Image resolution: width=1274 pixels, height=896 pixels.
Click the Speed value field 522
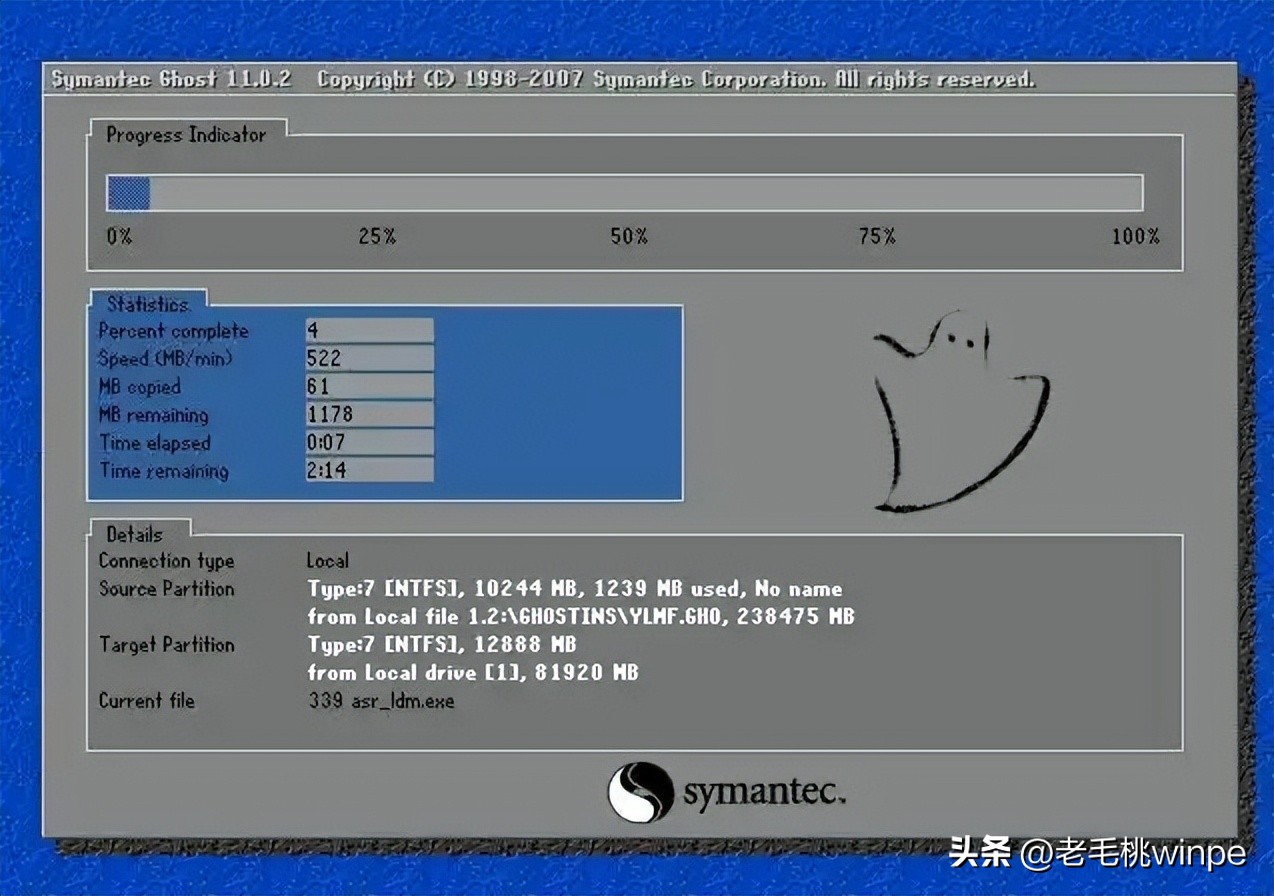point(370,358)
